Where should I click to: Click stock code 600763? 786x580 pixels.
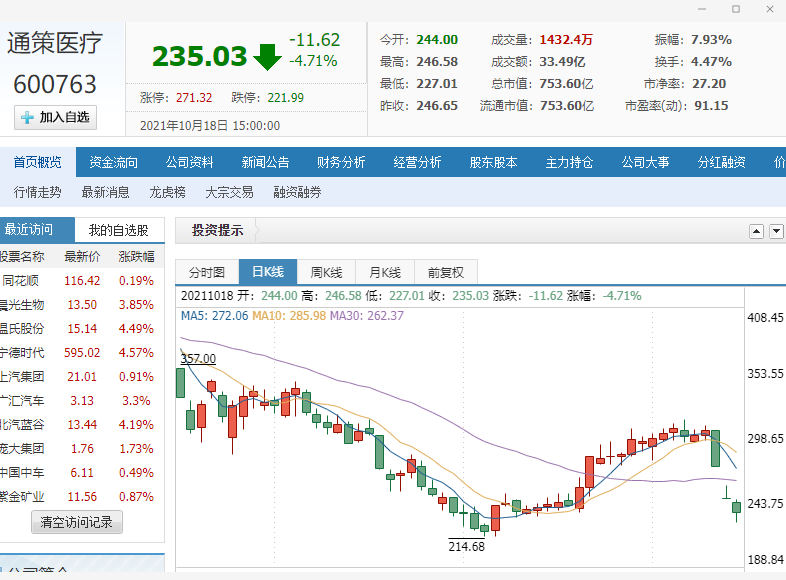[x=55, y=84]
